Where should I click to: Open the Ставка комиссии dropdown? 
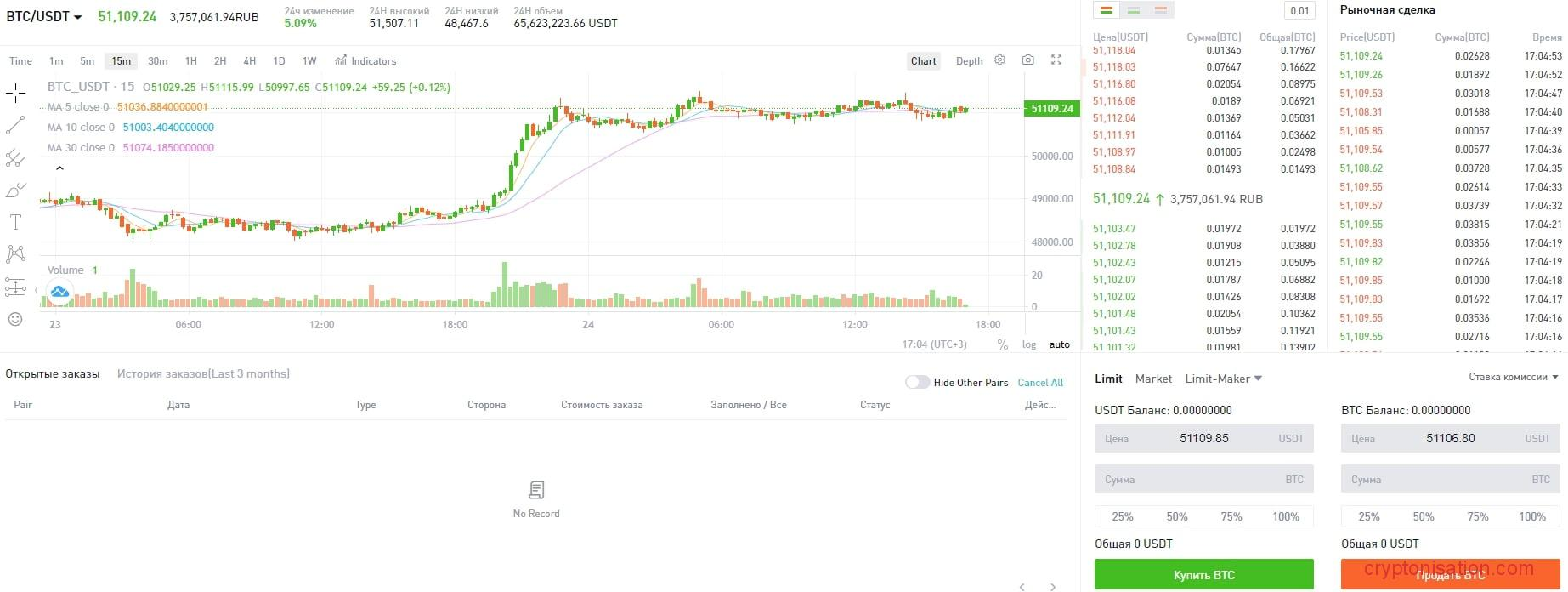[1514, 377]
